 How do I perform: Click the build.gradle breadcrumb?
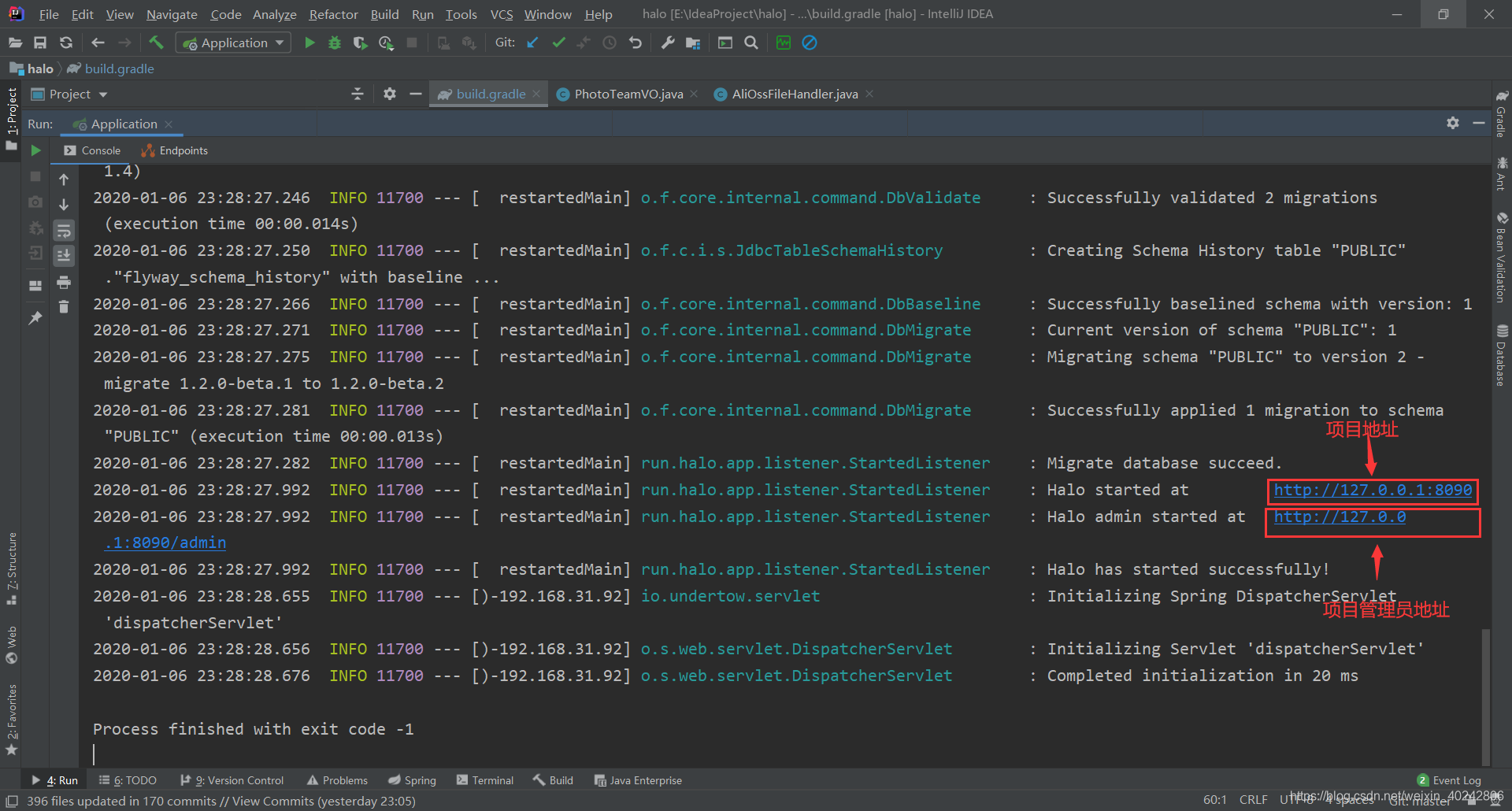point(111,69)
